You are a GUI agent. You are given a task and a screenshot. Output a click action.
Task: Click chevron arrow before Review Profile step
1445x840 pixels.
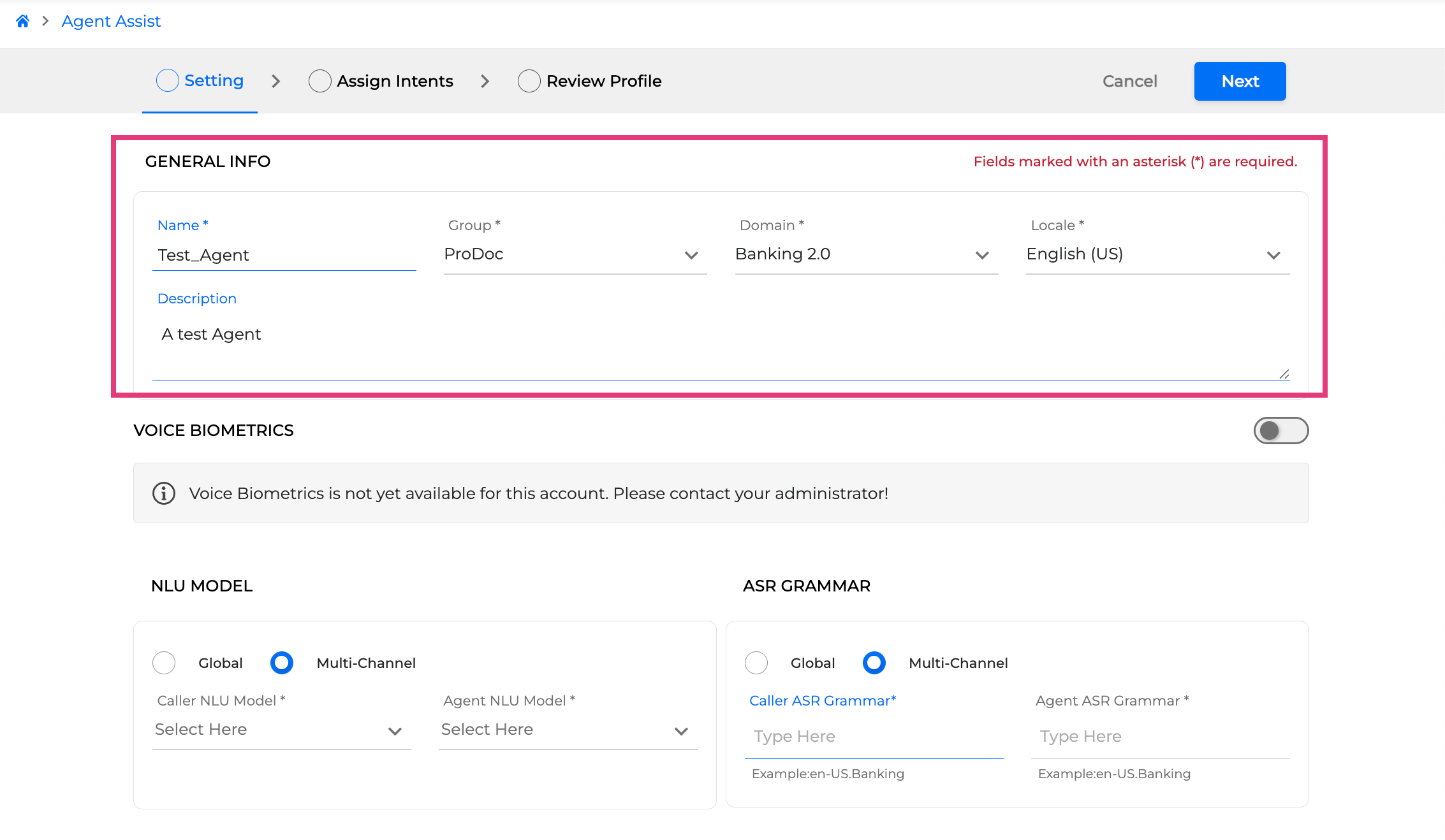click(485, 81)
